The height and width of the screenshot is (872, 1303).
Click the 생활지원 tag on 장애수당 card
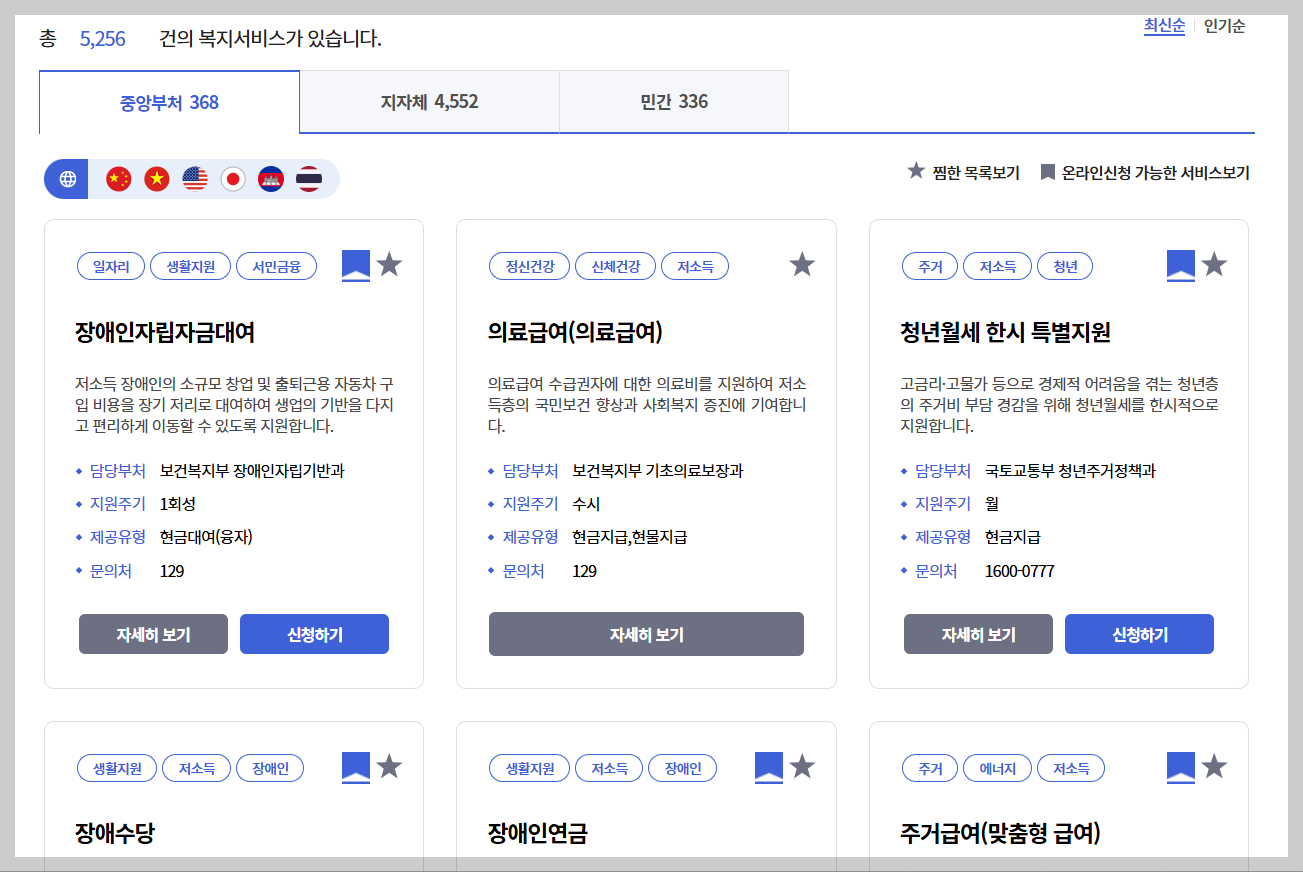tap(117, 768)
